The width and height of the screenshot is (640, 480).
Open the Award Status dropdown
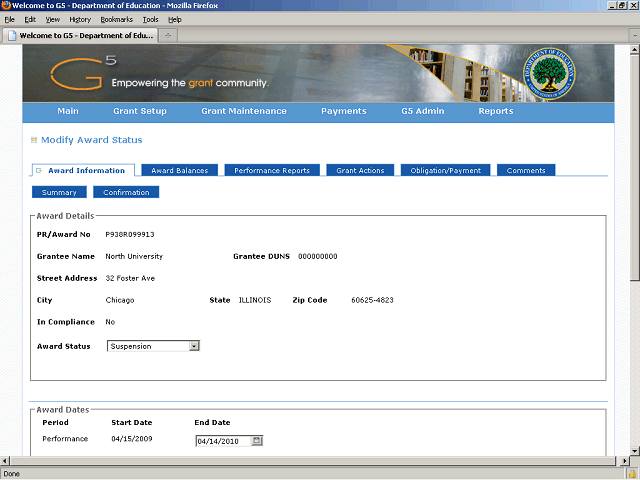153,346
